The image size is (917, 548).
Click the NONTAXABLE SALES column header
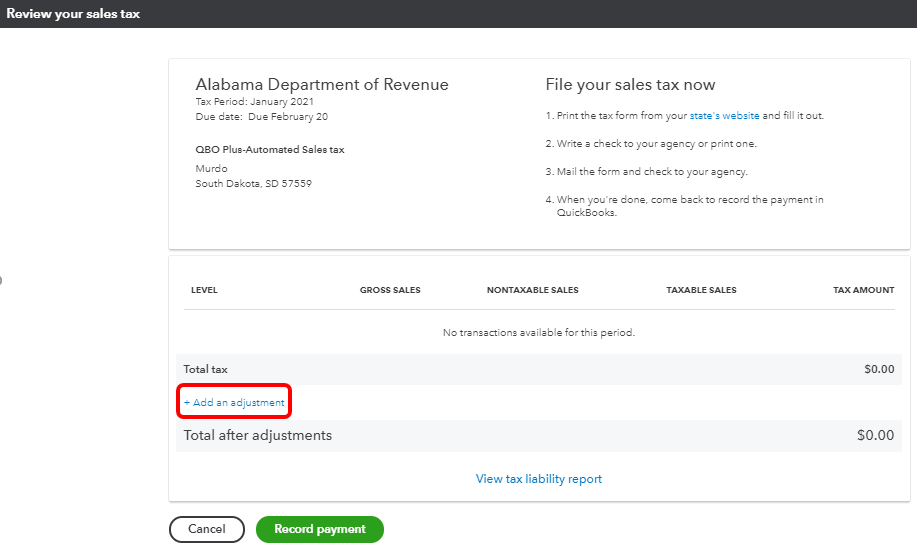pyautogui.click(x=532, y=290)
